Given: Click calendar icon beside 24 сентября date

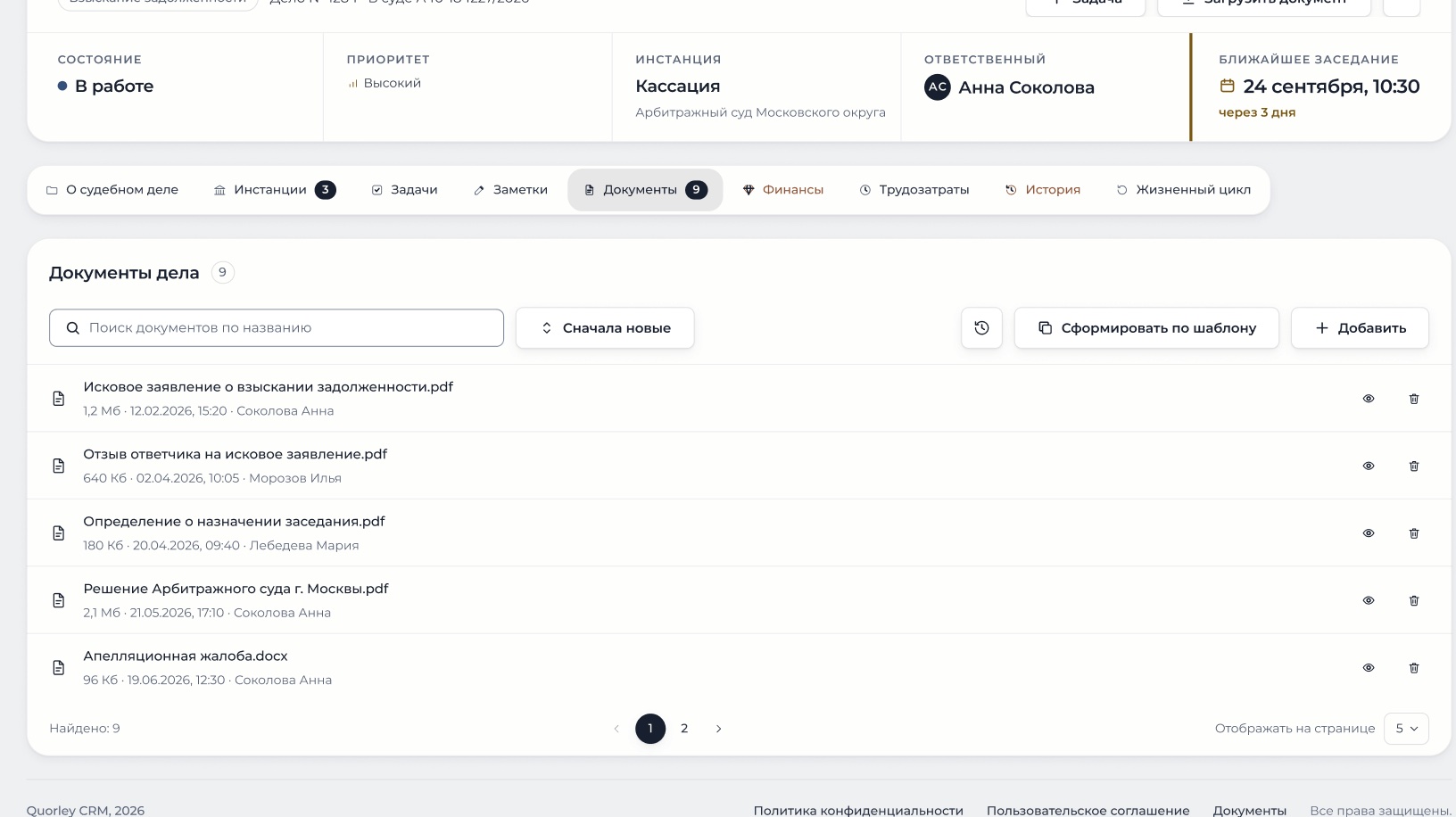Looking at the screenshot, I should click(1228, 86).
